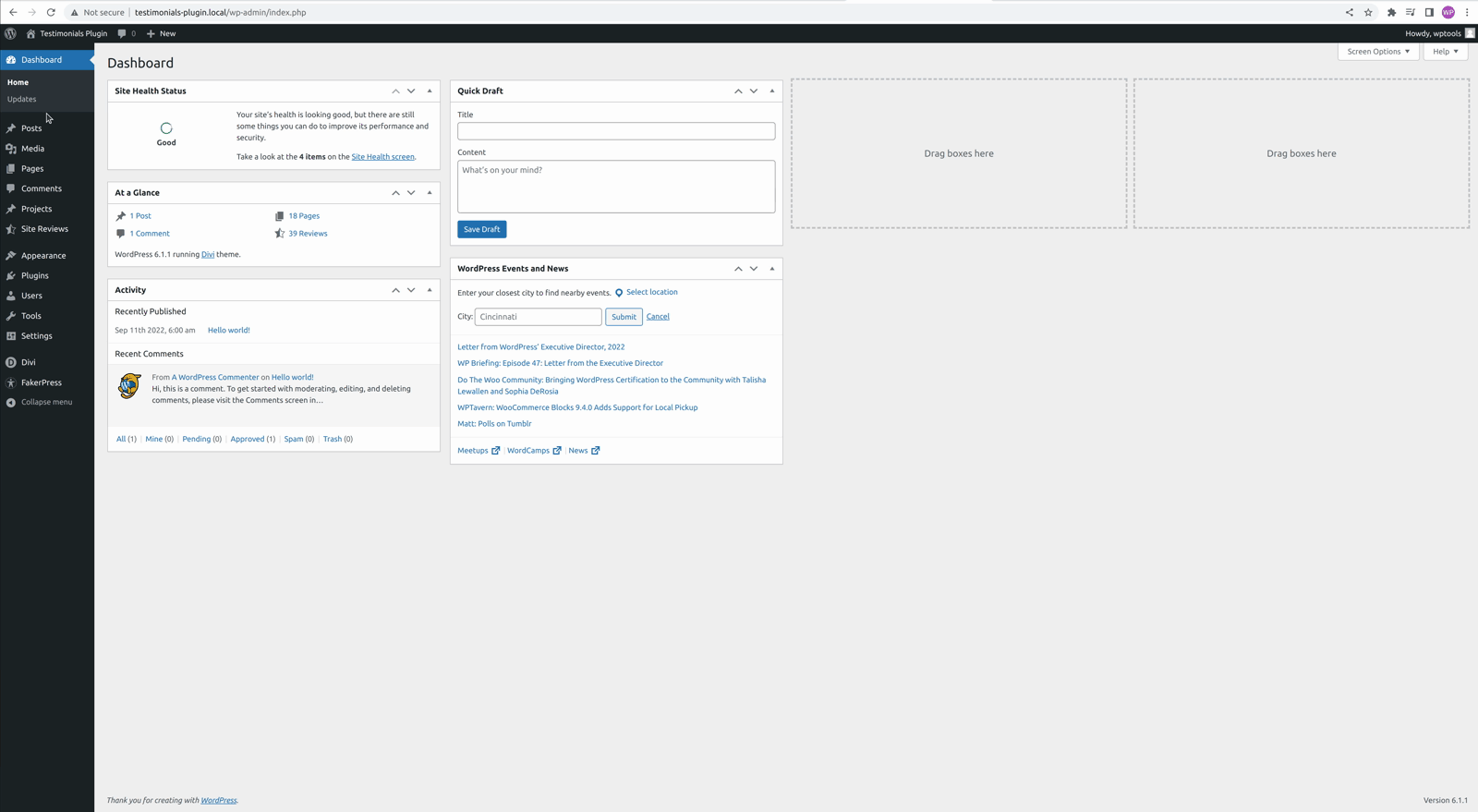Click the City input field
The image size is (1478, 812).
click(539, 317)
